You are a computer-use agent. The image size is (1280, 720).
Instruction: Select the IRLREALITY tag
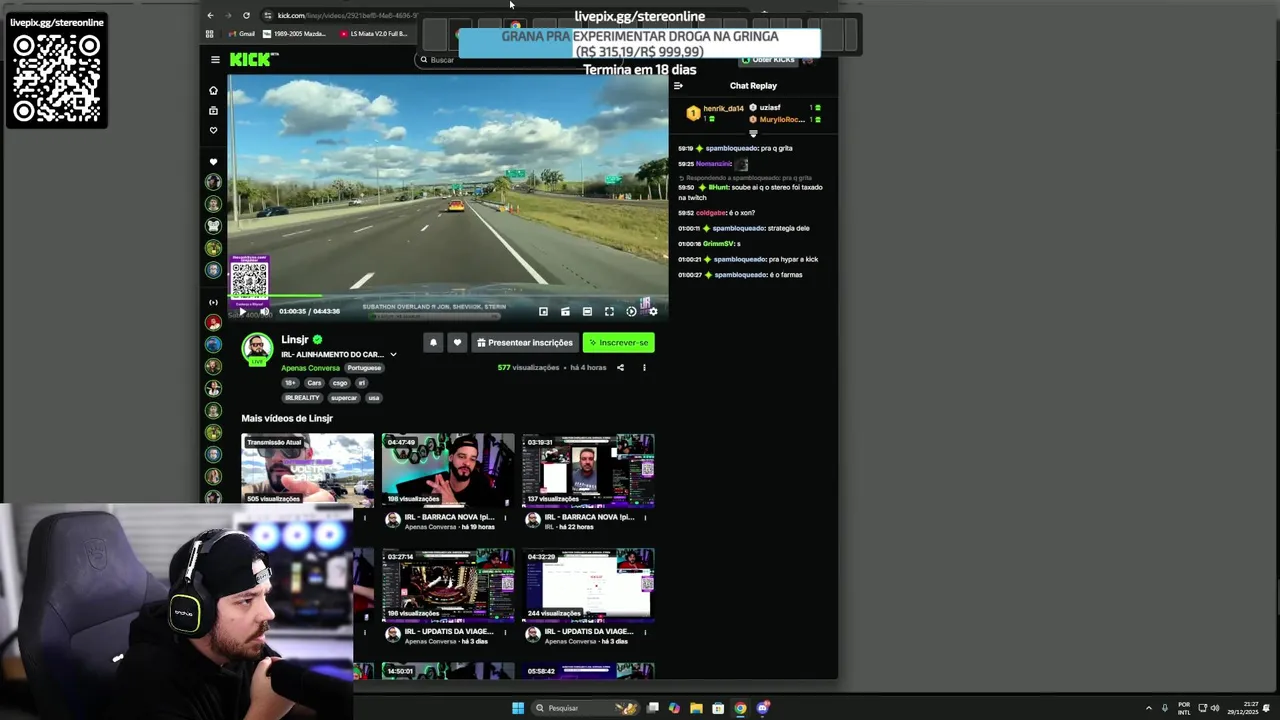click(x=302, y=398)
